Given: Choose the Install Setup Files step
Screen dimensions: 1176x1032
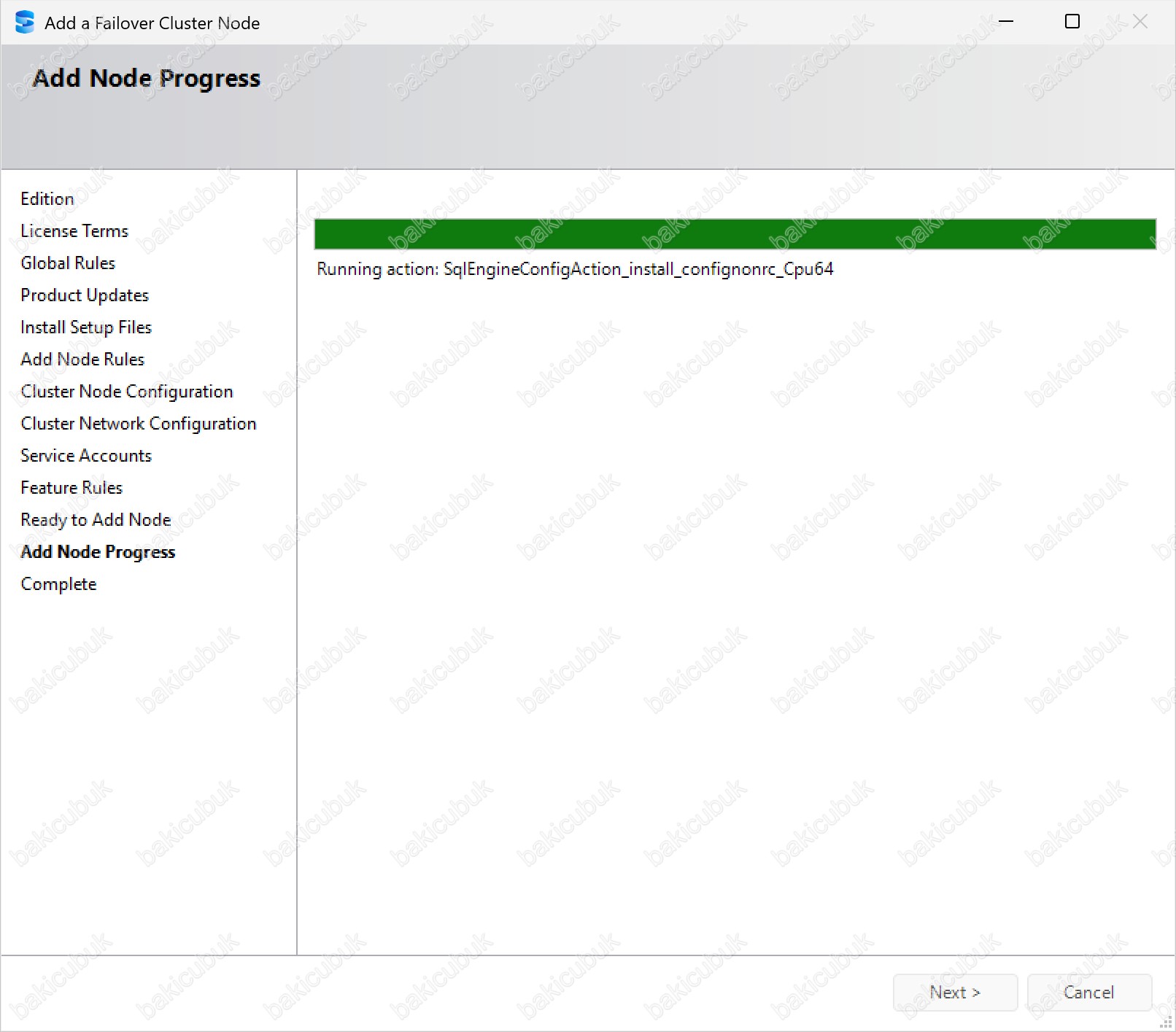Looking at the screenshot, I should (x=86, y=327).
